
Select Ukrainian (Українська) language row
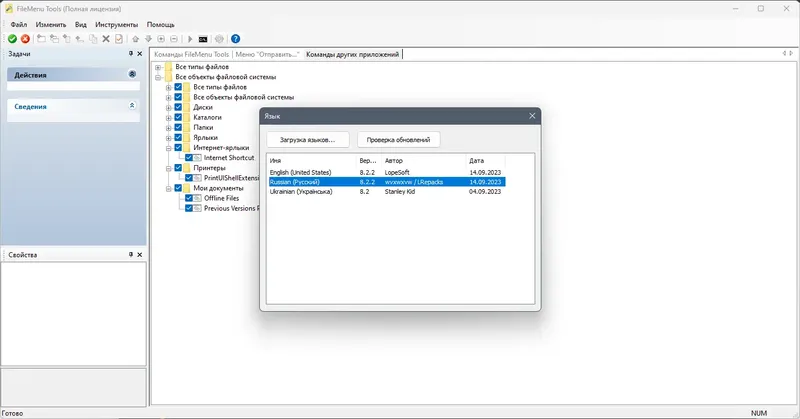point(387,191)
